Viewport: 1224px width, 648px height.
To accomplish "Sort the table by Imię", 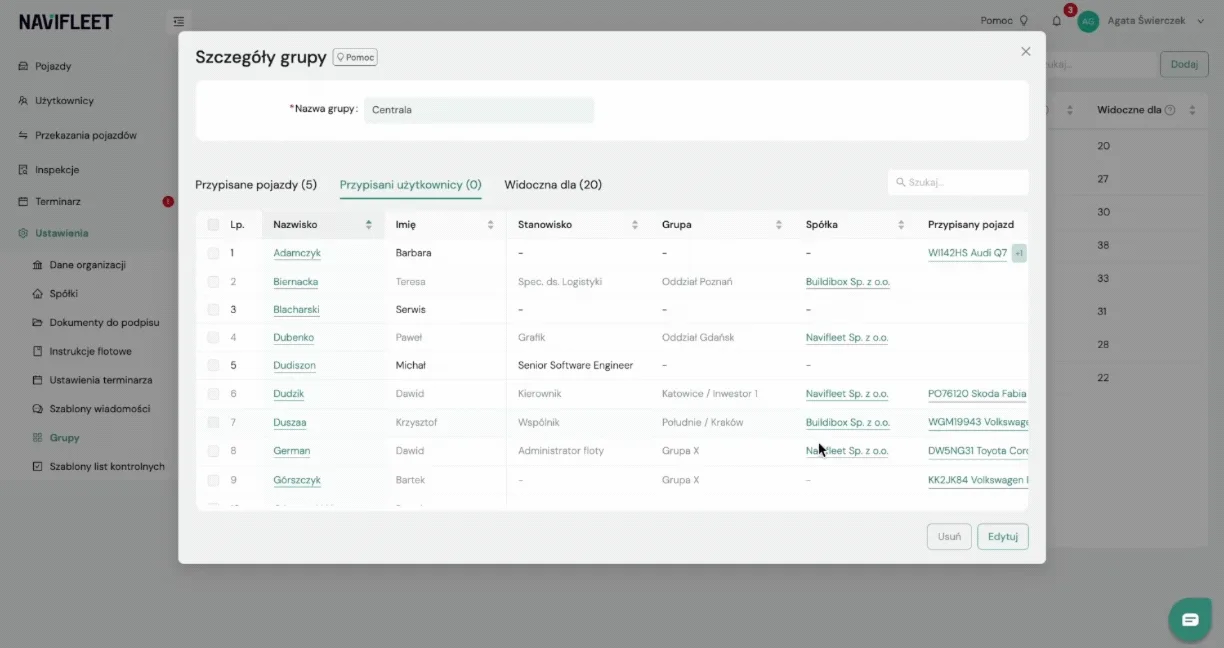I will [x=490, y=225].
